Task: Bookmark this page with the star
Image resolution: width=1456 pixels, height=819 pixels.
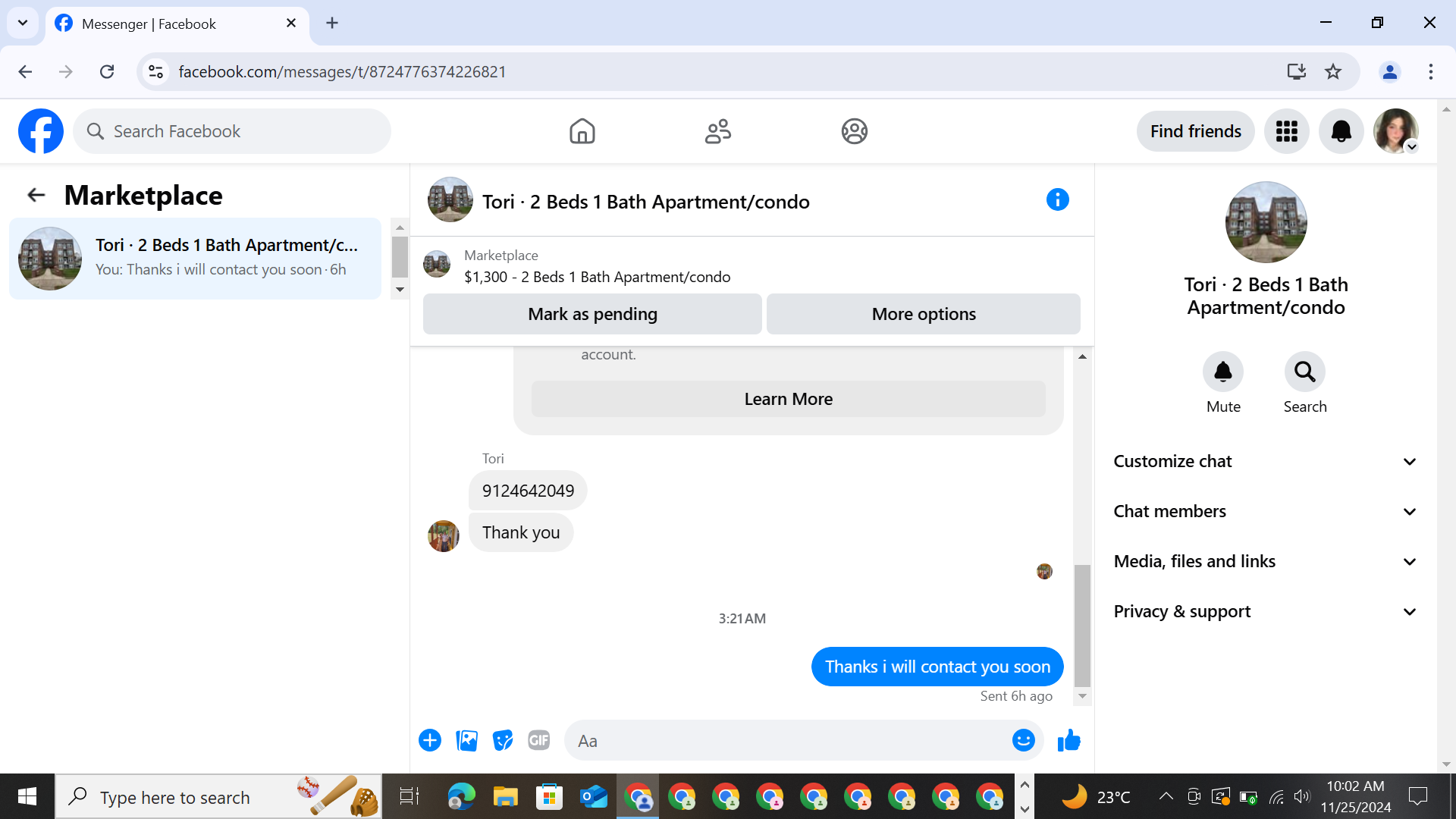Action: (x=1333, y=71)
